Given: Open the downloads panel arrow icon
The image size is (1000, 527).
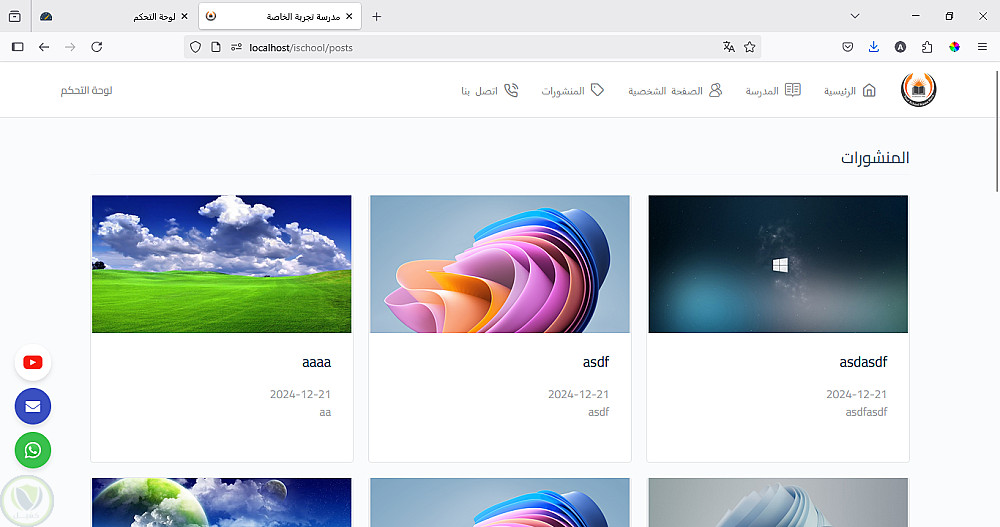Looking at the screenshot, I should click(874, 47).
